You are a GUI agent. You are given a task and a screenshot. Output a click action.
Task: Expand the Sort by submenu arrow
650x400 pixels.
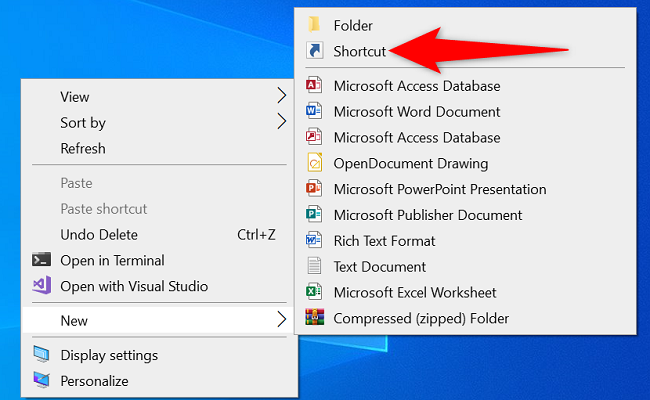[282, 121]
